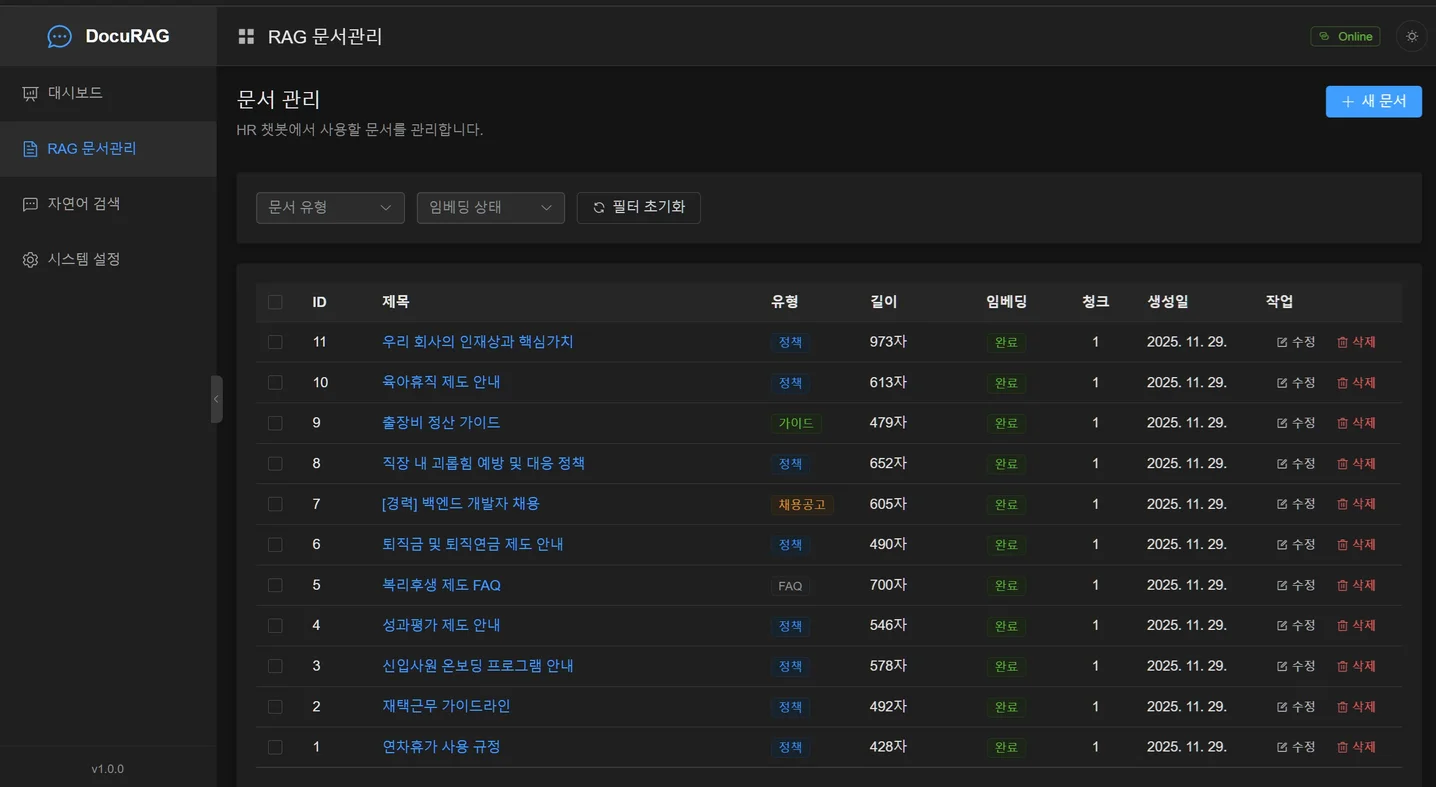
Task: Open the 자연어 검색 chat icon
Action: tap(30, 203)
